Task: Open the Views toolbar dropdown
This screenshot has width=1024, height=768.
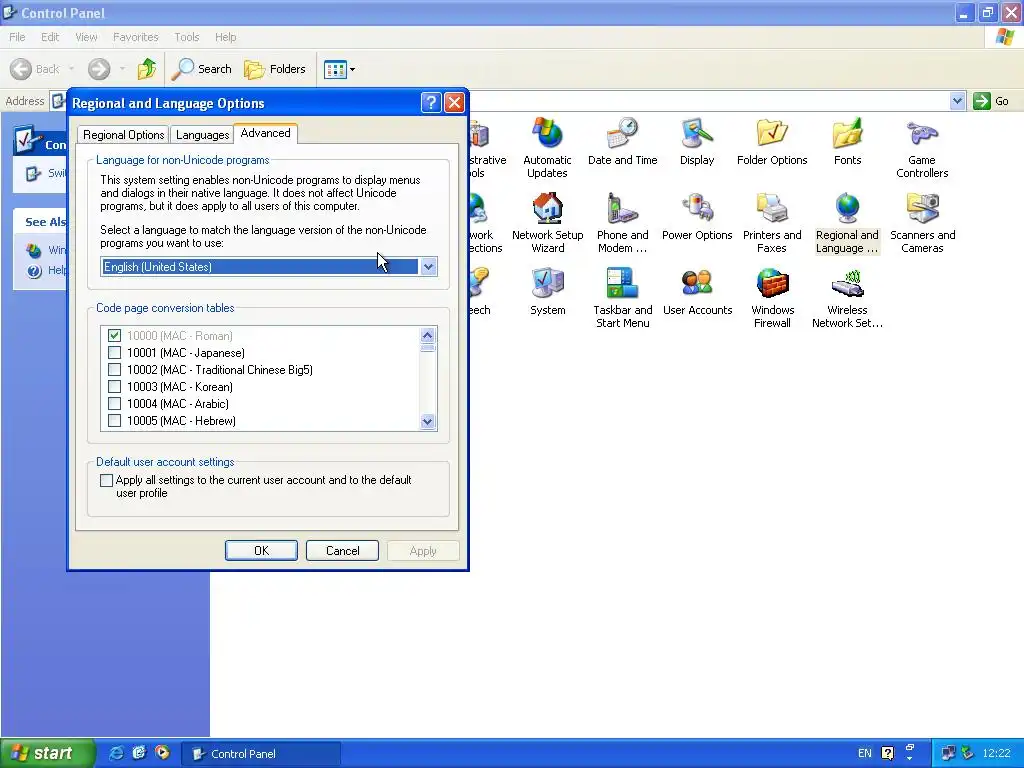Action: (x=340, y=69)
